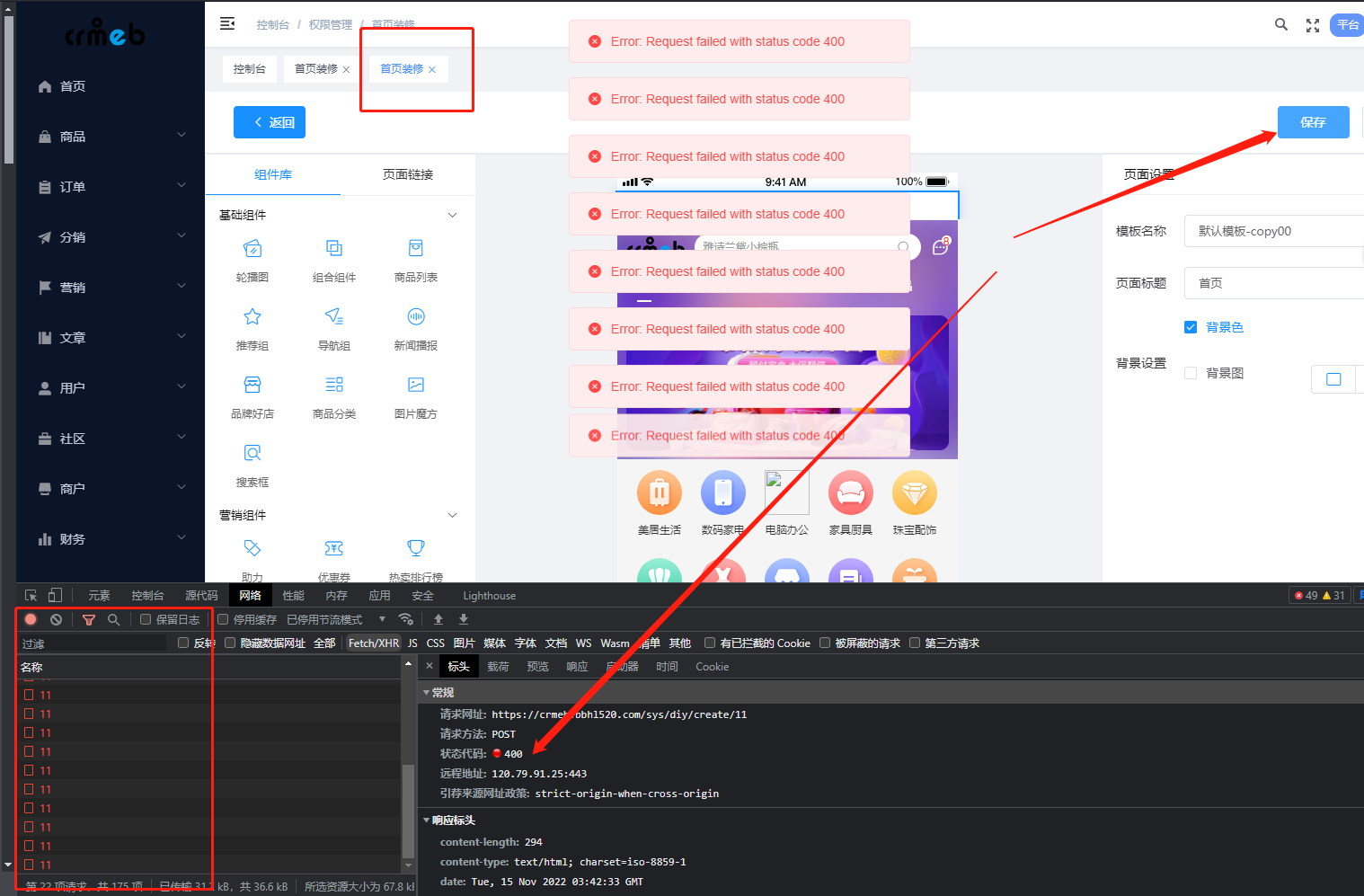Expand the 商品 sidebar menu chevron
The image size is (1364, 896).
click(x=182, y=136)
